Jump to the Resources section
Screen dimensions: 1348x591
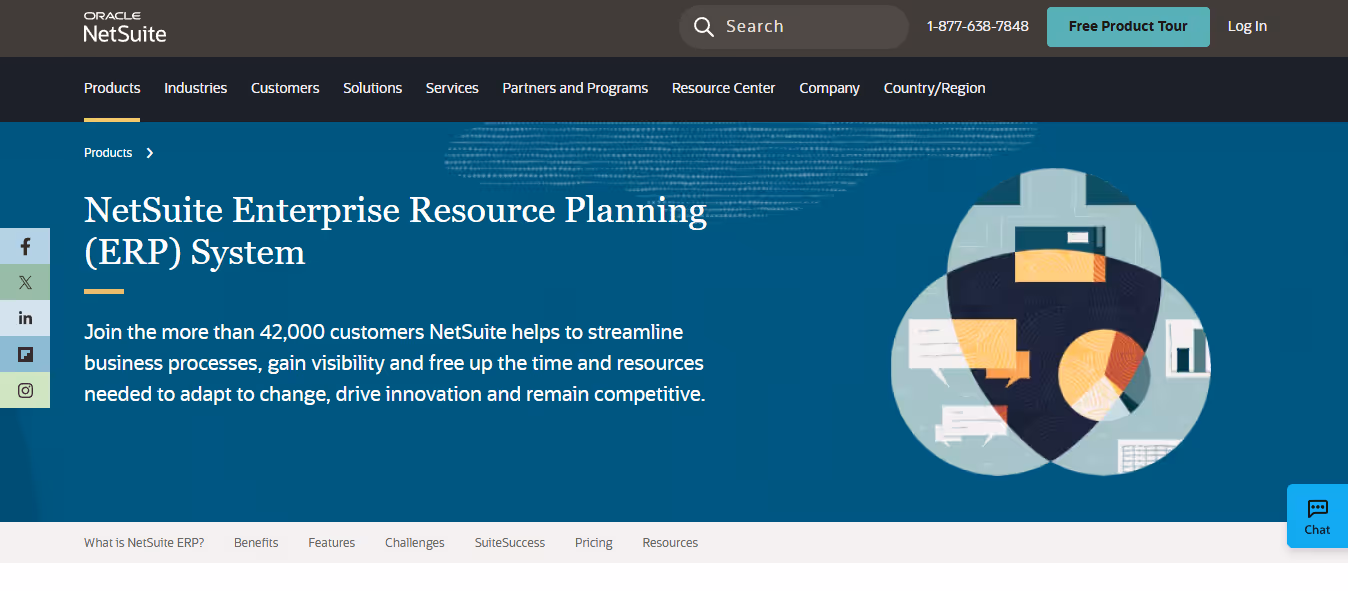tap(670, 543)
